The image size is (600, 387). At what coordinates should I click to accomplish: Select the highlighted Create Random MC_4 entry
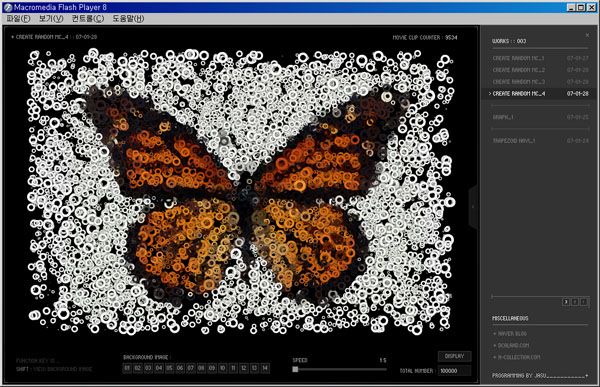click(x=538, y=94)
